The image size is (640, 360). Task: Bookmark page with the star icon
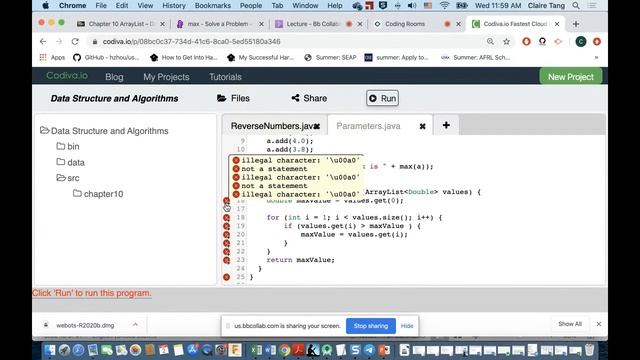coord(507,42)
